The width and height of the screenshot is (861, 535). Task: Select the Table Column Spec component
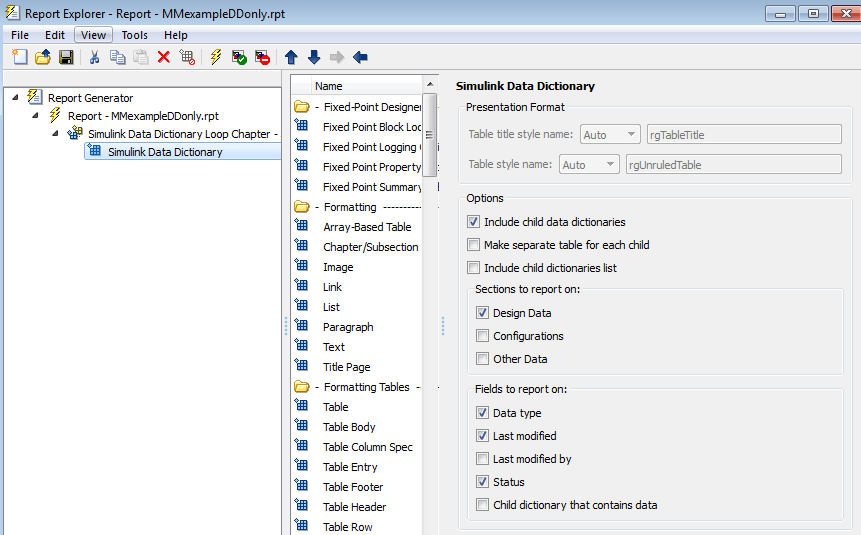[x=367, y=447]
